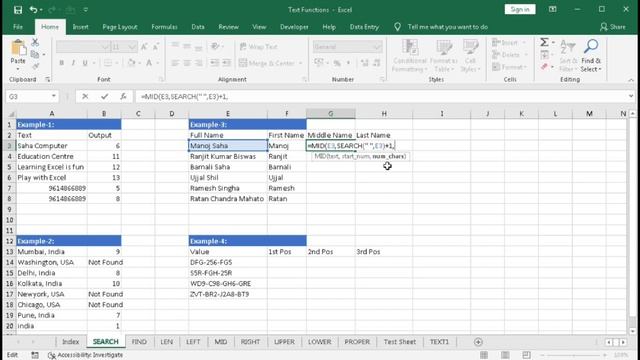The image size is (640, 360).
Task: Switch to the PROPER sheet tab
Action: (357, 342)
